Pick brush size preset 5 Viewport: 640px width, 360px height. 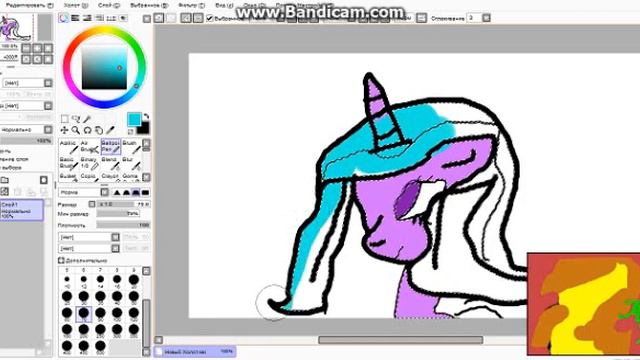(67, 280)
